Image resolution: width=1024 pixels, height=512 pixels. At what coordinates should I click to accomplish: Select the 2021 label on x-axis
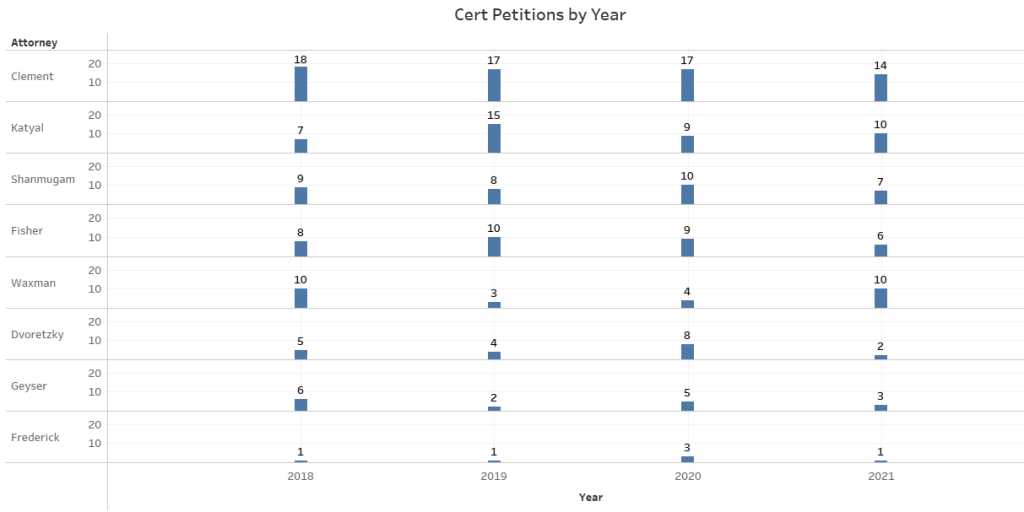point(881,477)
